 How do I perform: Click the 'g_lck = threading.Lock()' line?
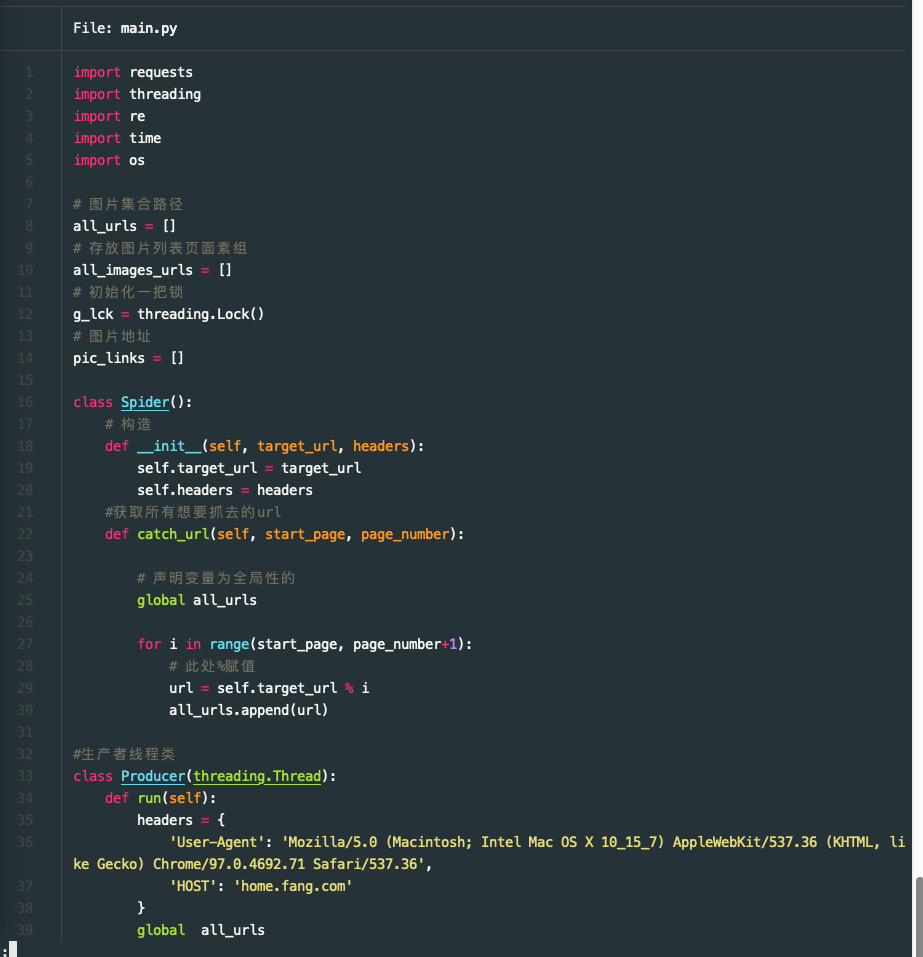[168, 314]
